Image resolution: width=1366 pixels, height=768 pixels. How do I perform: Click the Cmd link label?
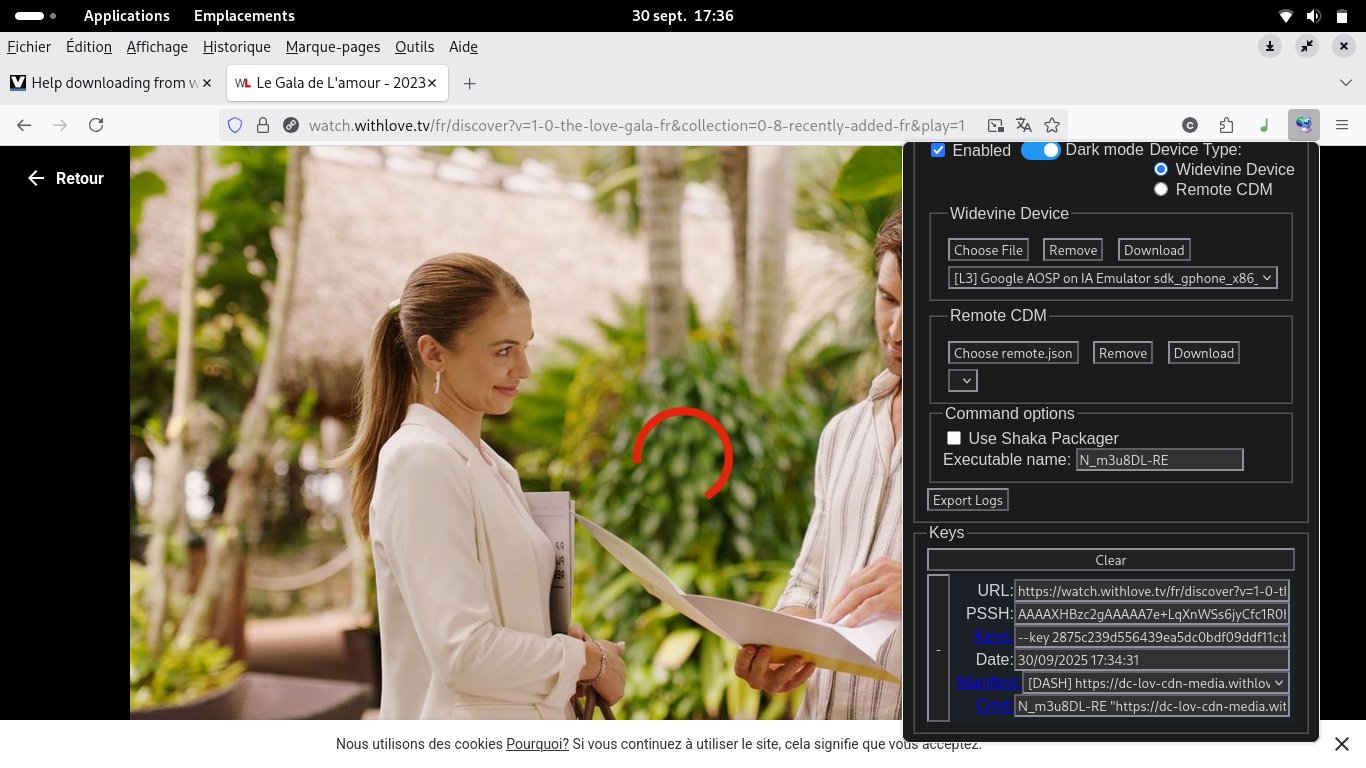(994, 706)
